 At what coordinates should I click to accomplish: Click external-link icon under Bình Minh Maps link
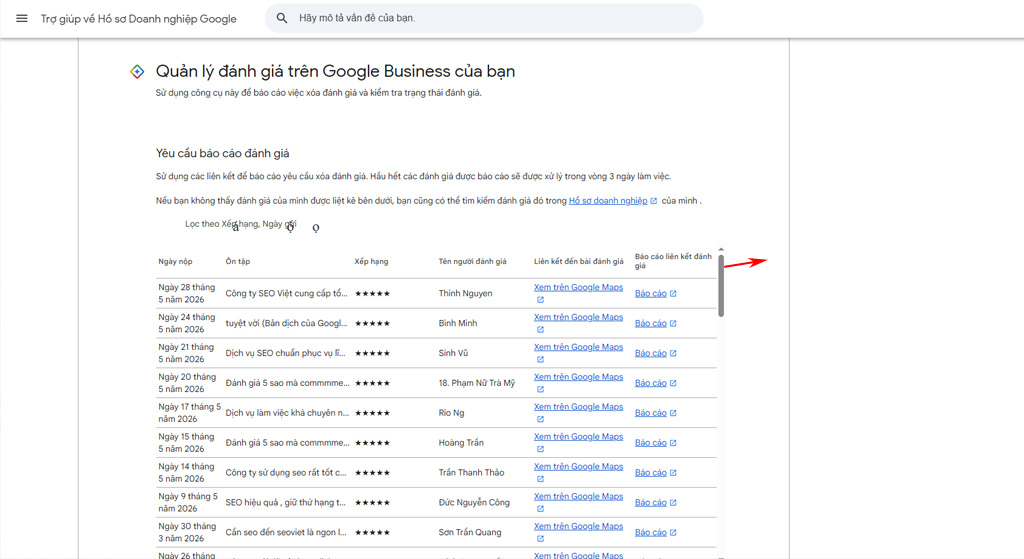pos(540,330)
